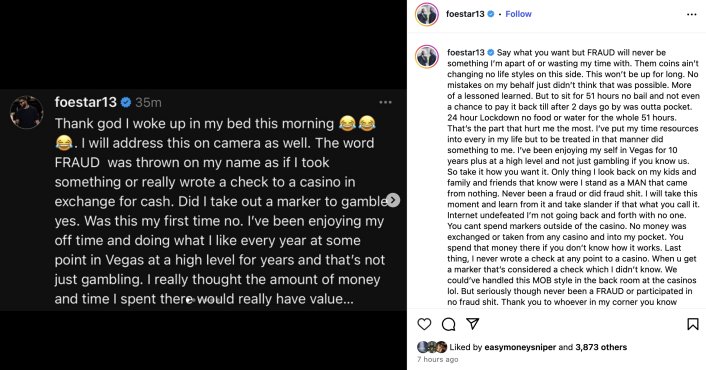This screenshot has width=706, height=370.
Task: Click the carousel pagination dots on the image
Action: point(204,300)
